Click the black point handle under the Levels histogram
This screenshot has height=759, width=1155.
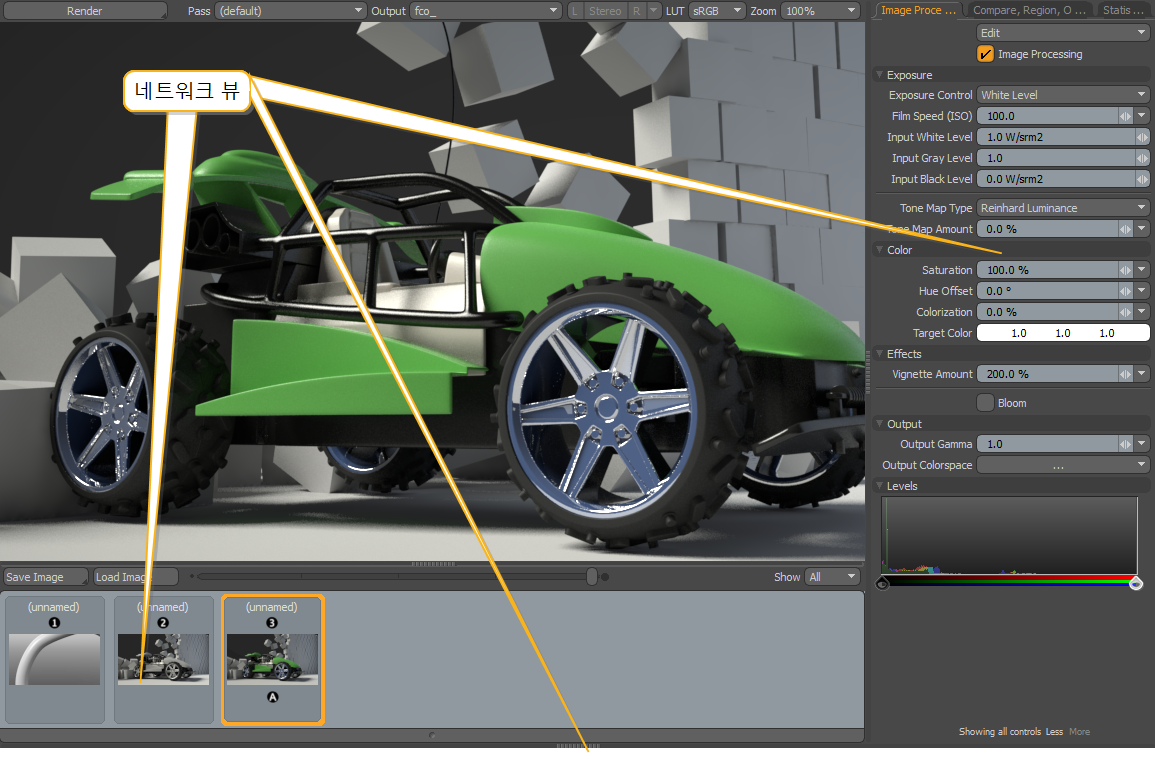(x=882, y=584)
